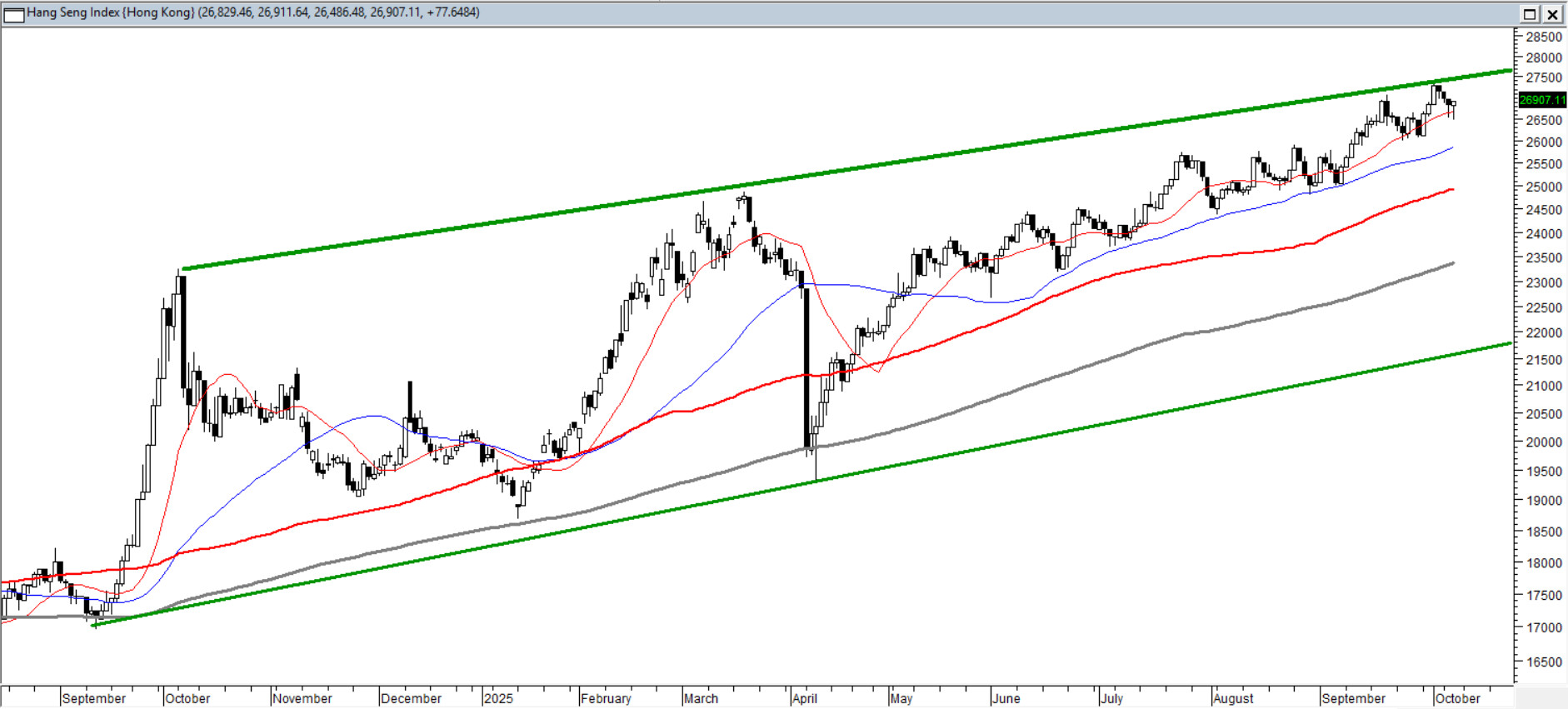Click the 28500 price scale label
This screenshot has width=1568, height=709.
(x=1543, y=37)
